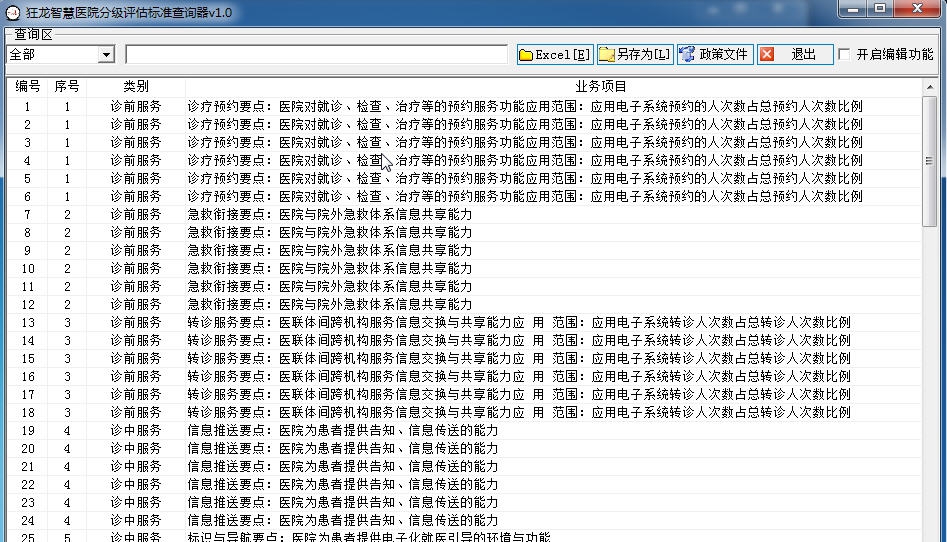The height and width of the screenshot is (542, 947).
Task: Select row 8 急救衔接要点 entry
Action: [x=330, y=233]
